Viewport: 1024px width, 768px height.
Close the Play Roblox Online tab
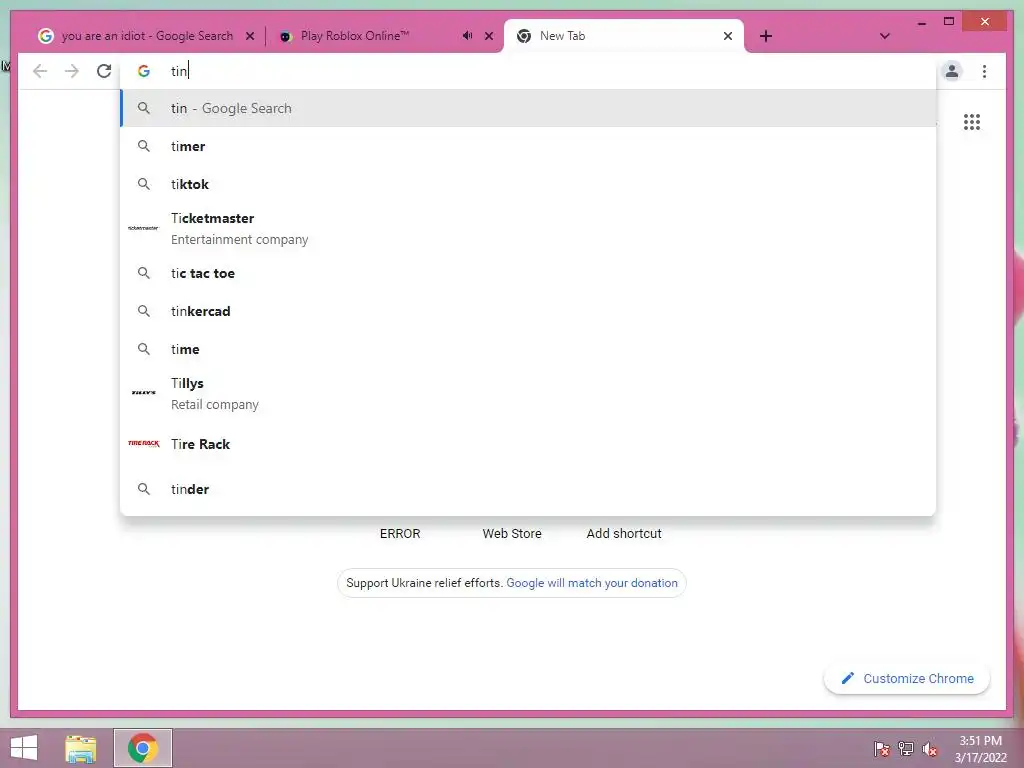point(488,36)
